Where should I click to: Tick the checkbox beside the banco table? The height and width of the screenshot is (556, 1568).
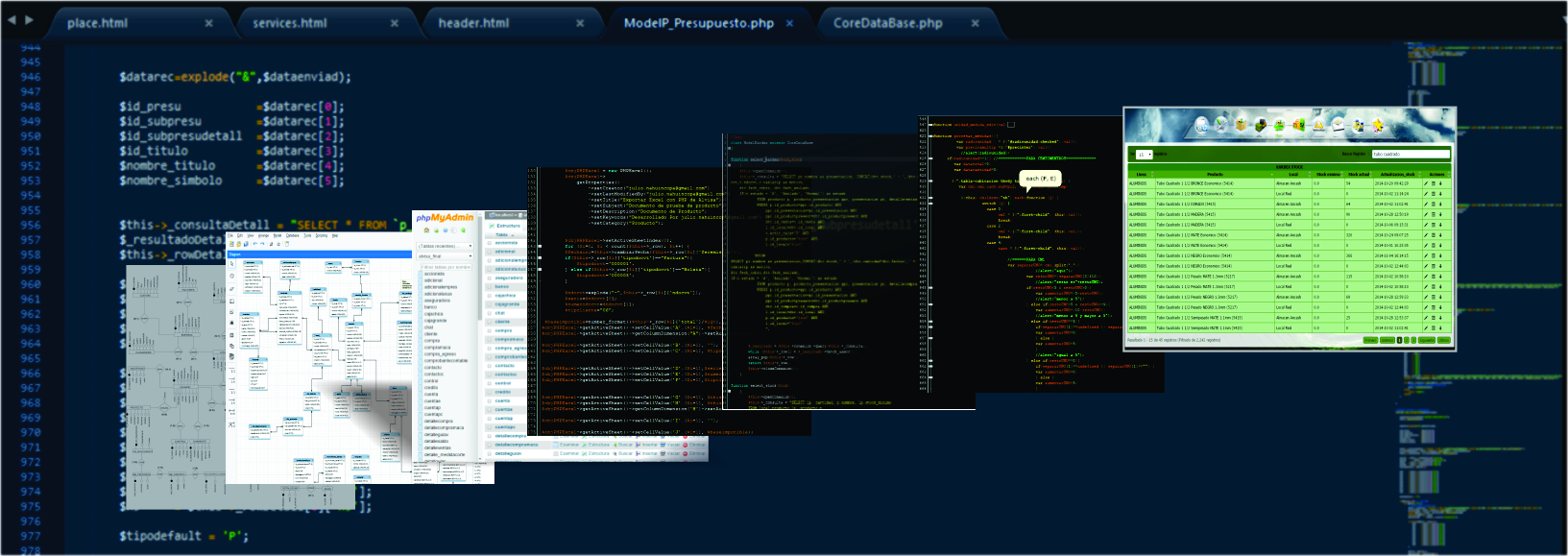click(x=491, y=287)
